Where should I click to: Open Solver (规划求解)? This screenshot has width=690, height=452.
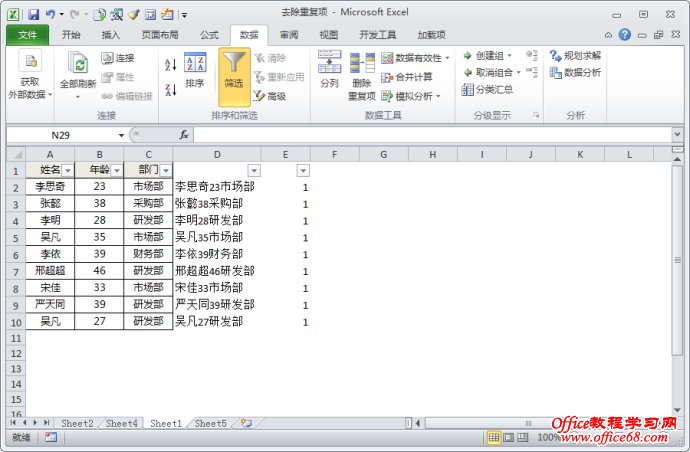click(575, 55)
